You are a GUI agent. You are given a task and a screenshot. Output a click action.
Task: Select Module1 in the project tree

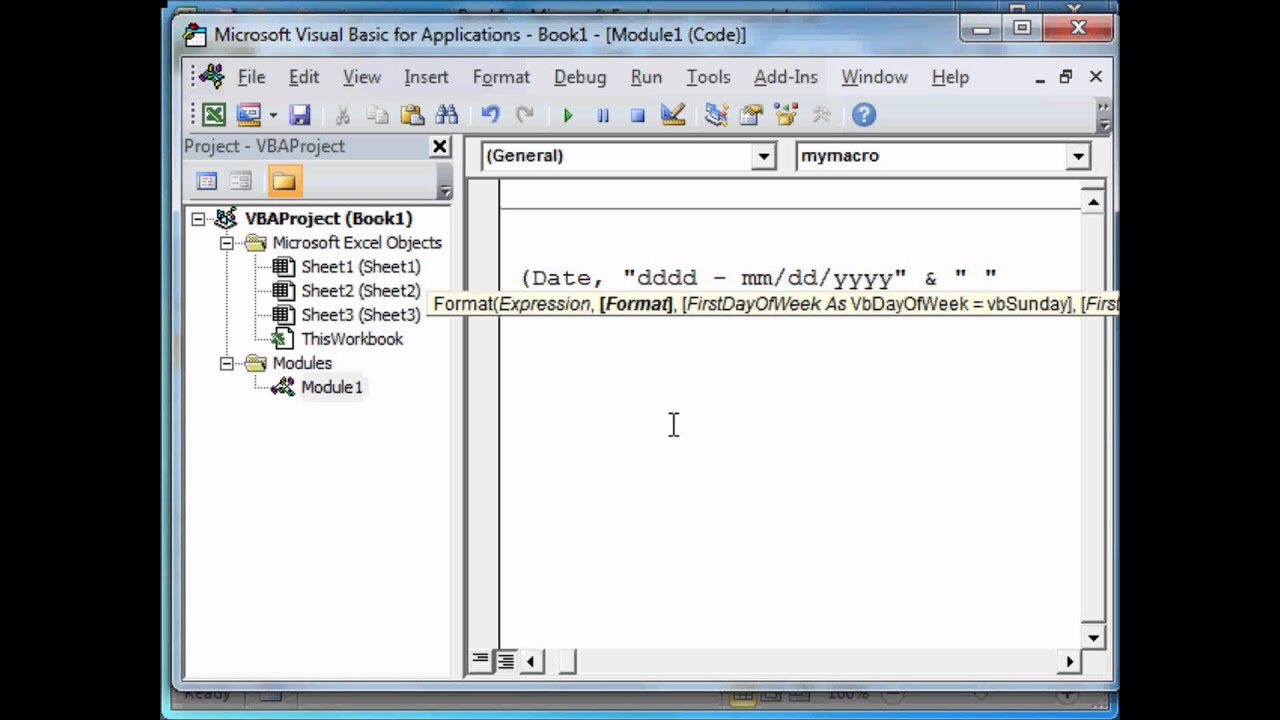(x=331, y=387)
